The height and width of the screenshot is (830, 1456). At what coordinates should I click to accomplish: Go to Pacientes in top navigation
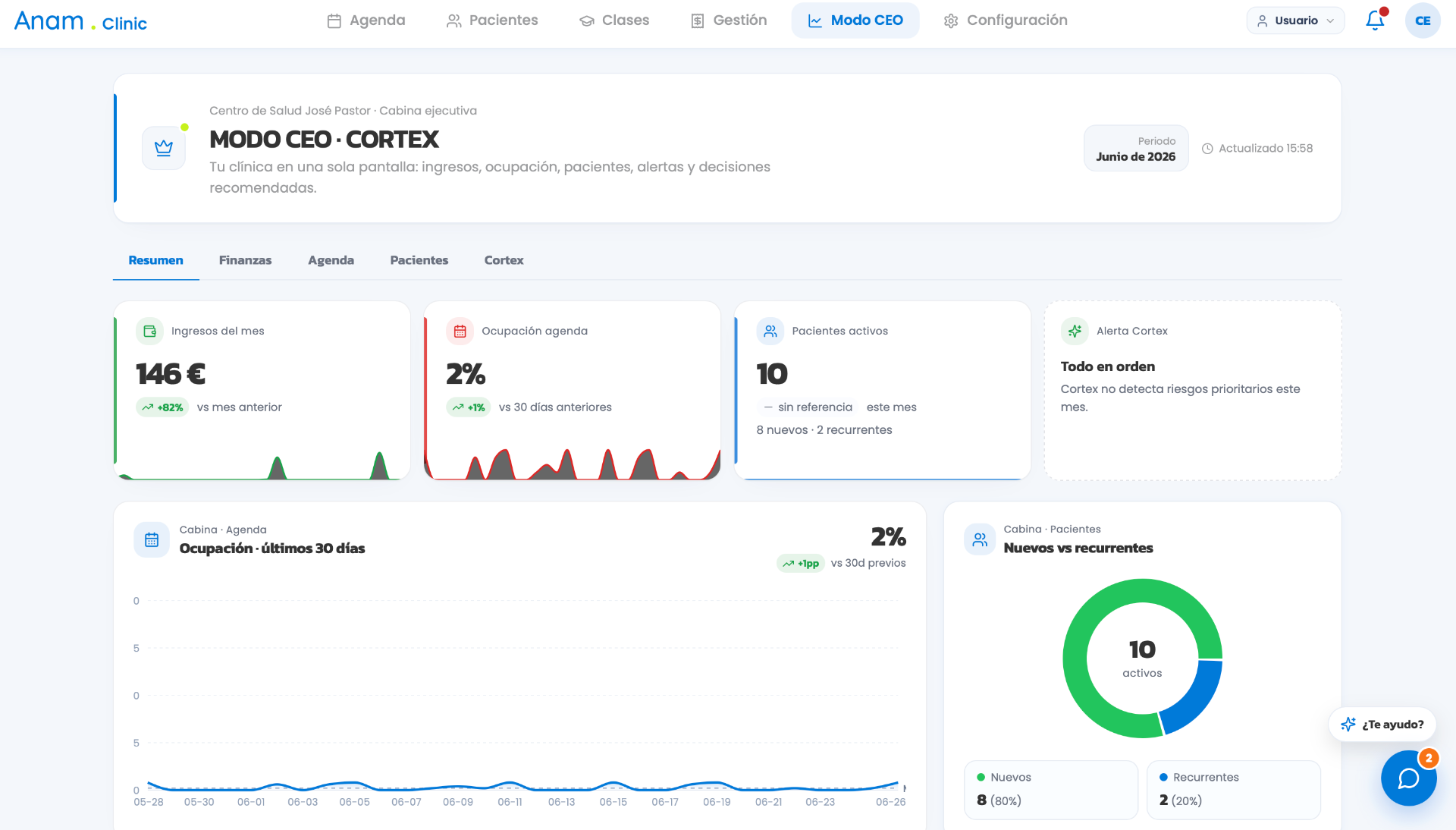(x=492, y=20)
